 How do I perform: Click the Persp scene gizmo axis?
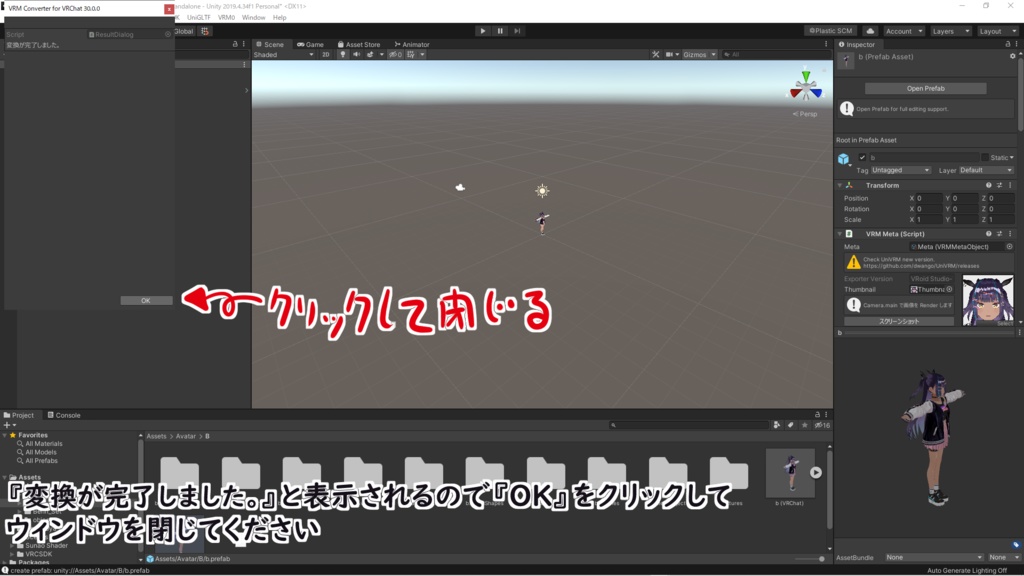tap(806, 113)
